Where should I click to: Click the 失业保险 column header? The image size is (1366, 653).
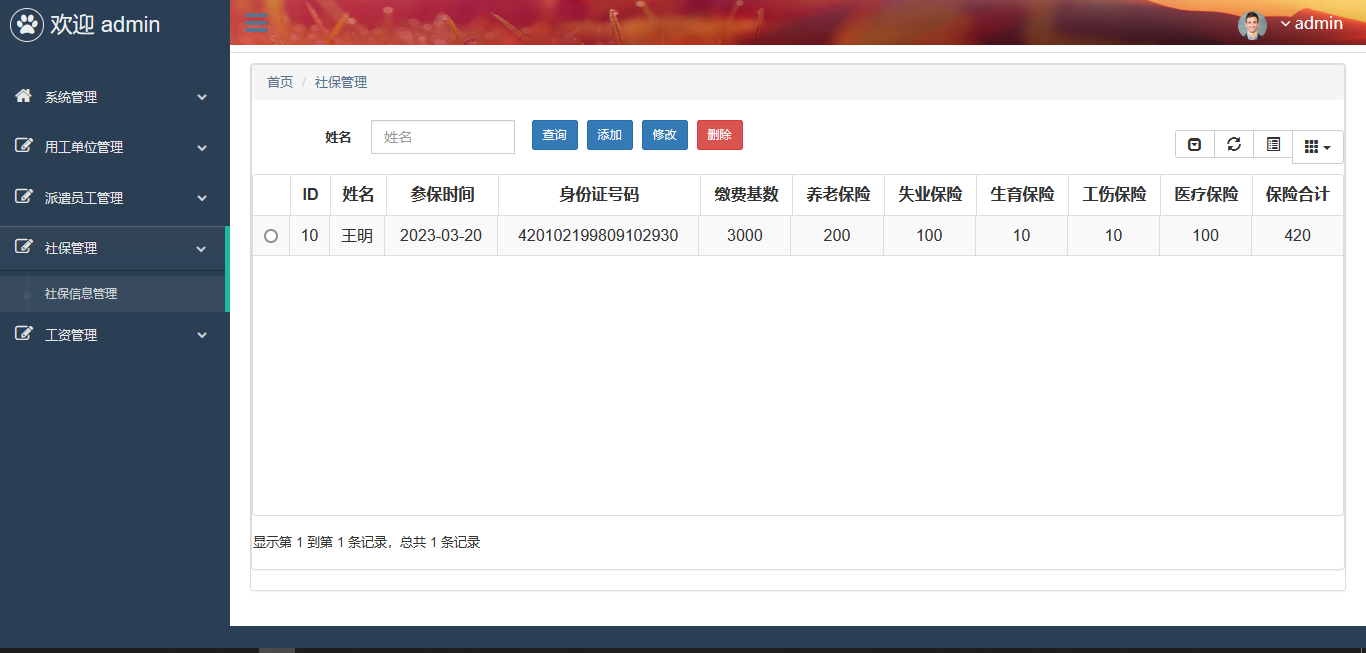click(x=930, y=195)
